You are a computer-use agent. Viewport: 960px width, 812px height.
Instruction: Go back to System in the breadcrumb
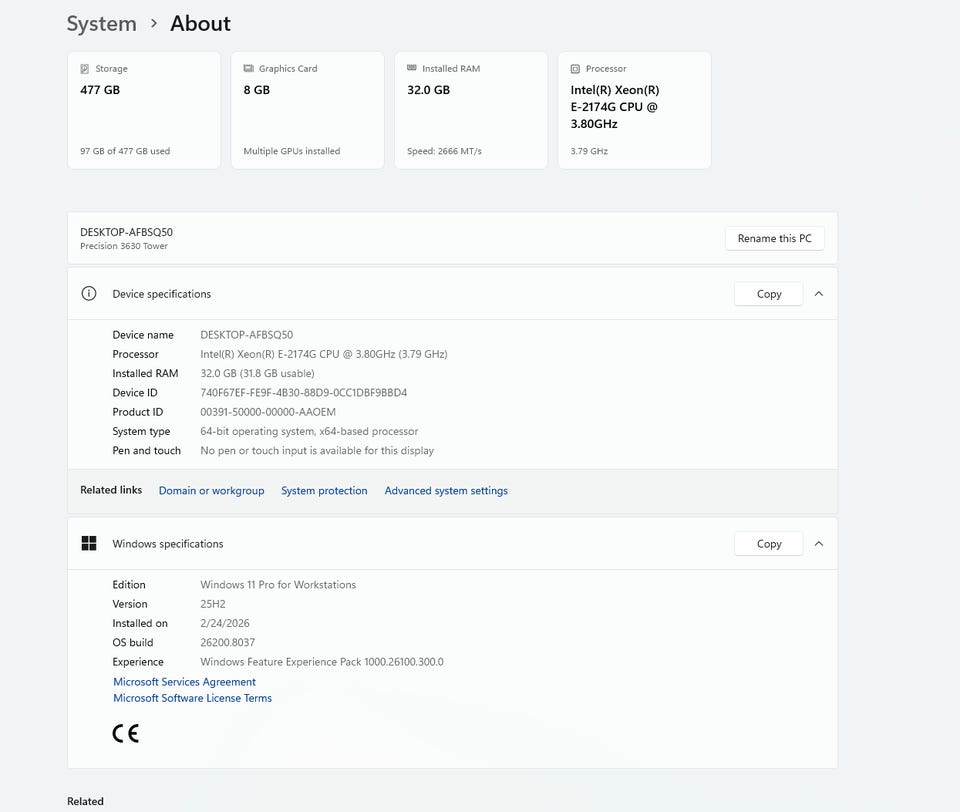click(101, 24)
